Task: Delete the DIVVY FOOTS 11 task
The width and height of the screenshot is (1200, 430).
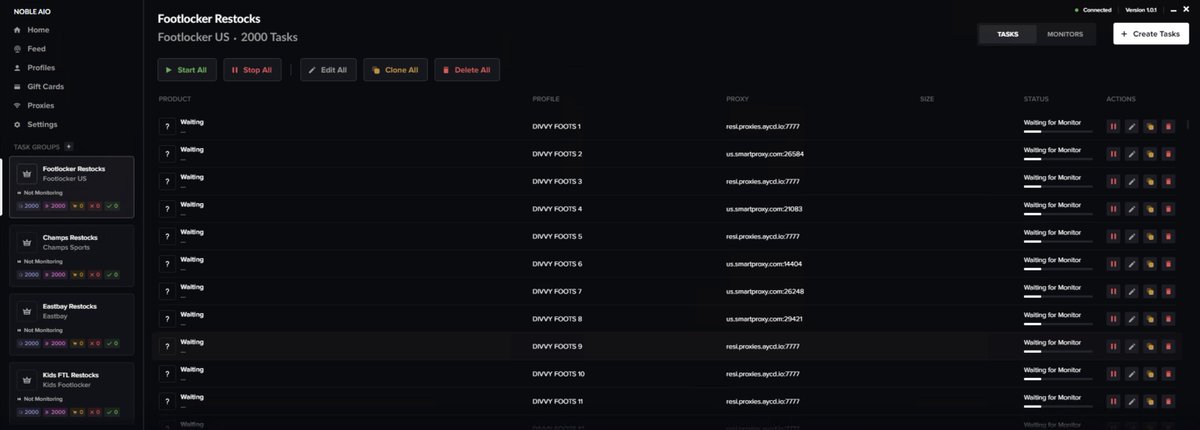Action: (1167, 401)
